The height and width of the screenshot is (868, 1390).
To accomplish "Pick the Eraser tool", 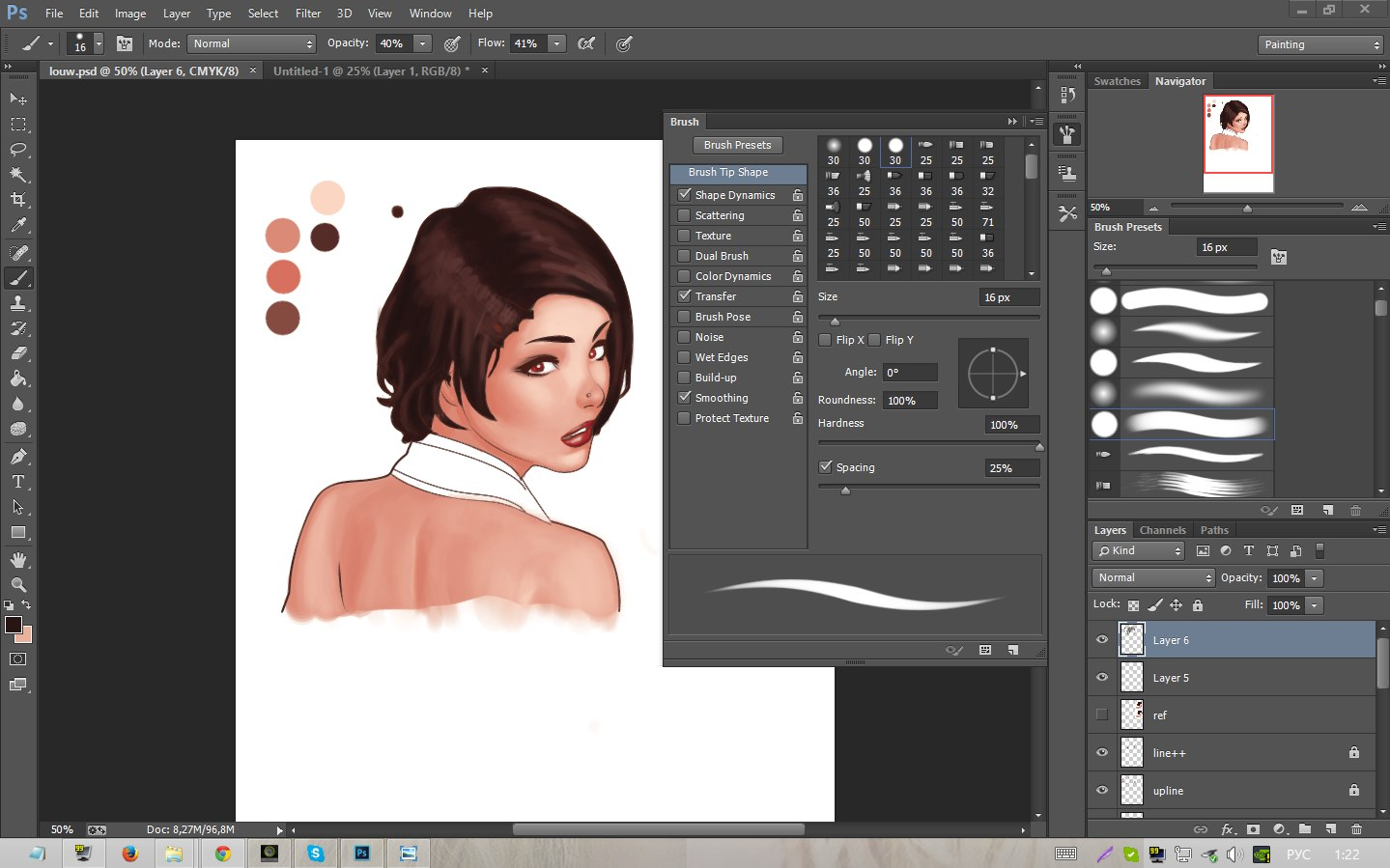I will (x=18, y=353).
